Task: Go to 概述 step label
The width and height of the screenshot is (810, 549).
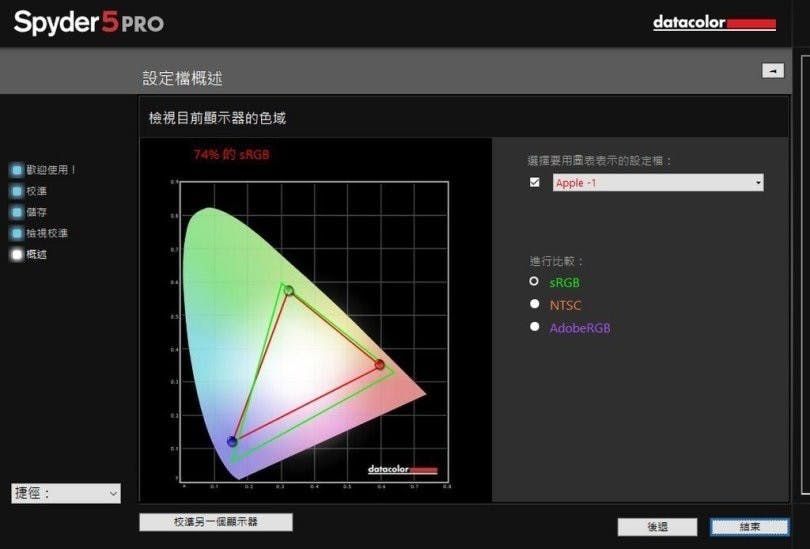Action: pos(37,255)
